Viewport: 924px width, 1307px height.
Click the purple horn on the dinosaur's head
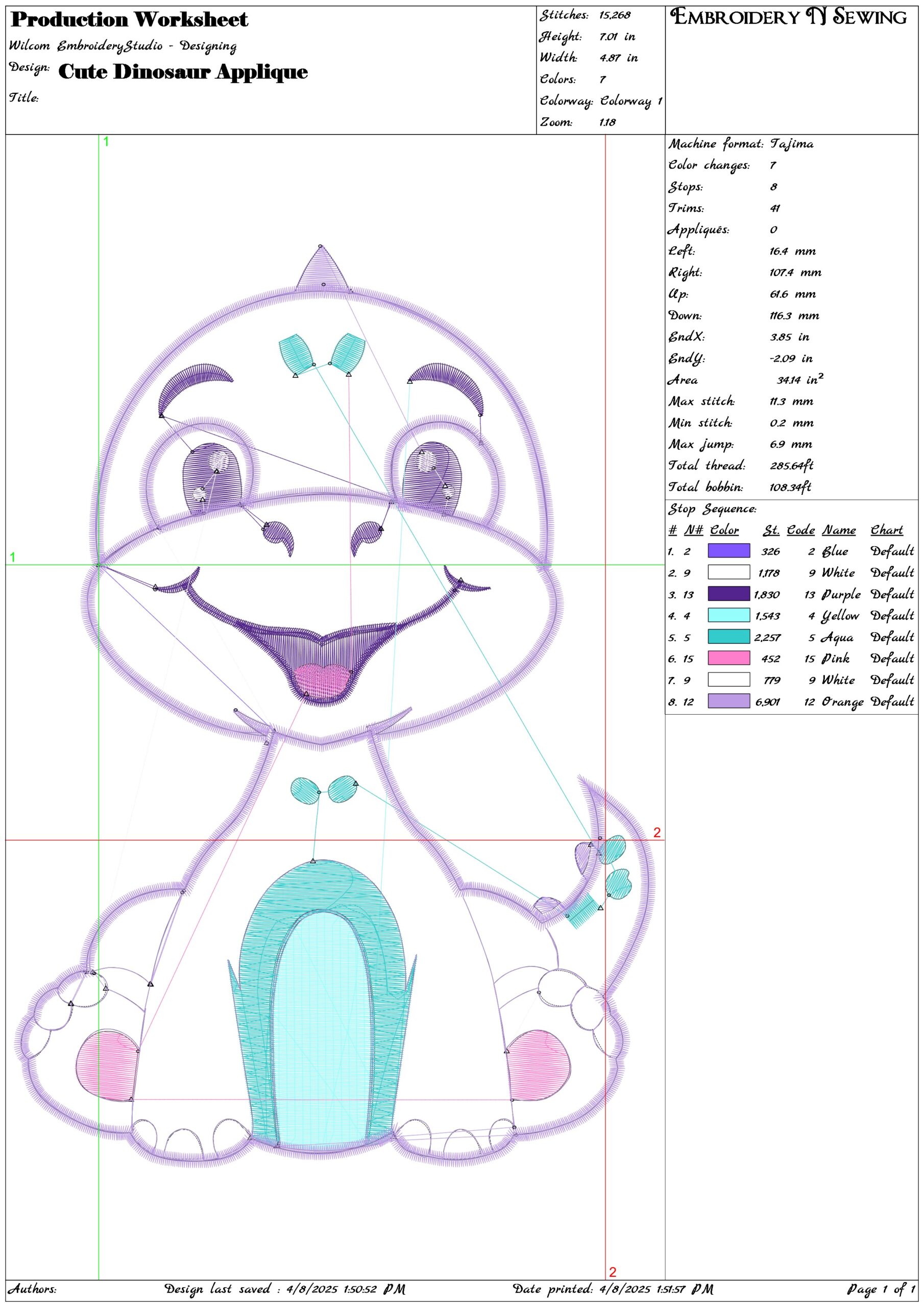point(322,268)
